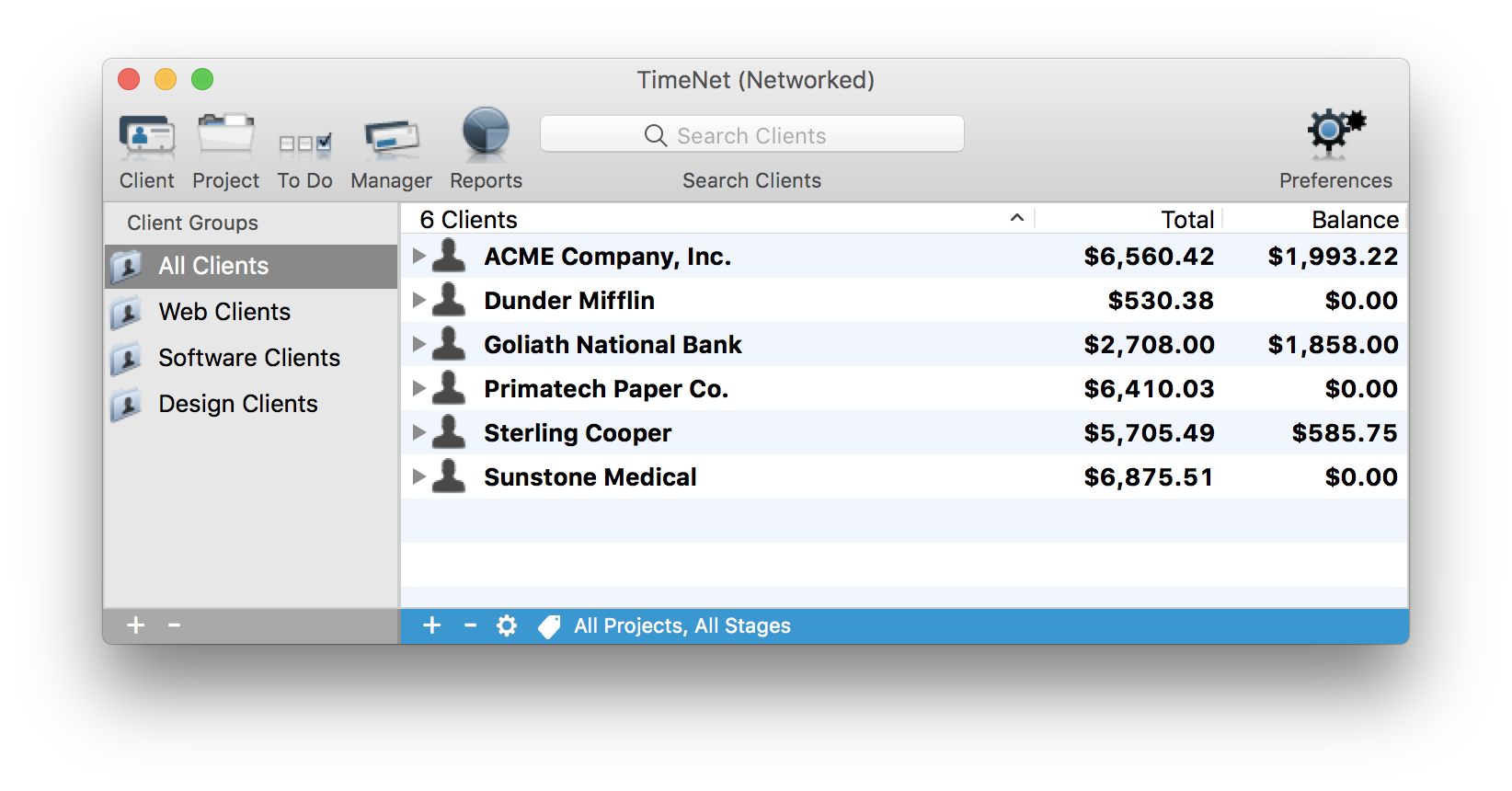Click the $2,708.00 total value
This screenshot has height=791, width=1512.
click(1149, 345)
